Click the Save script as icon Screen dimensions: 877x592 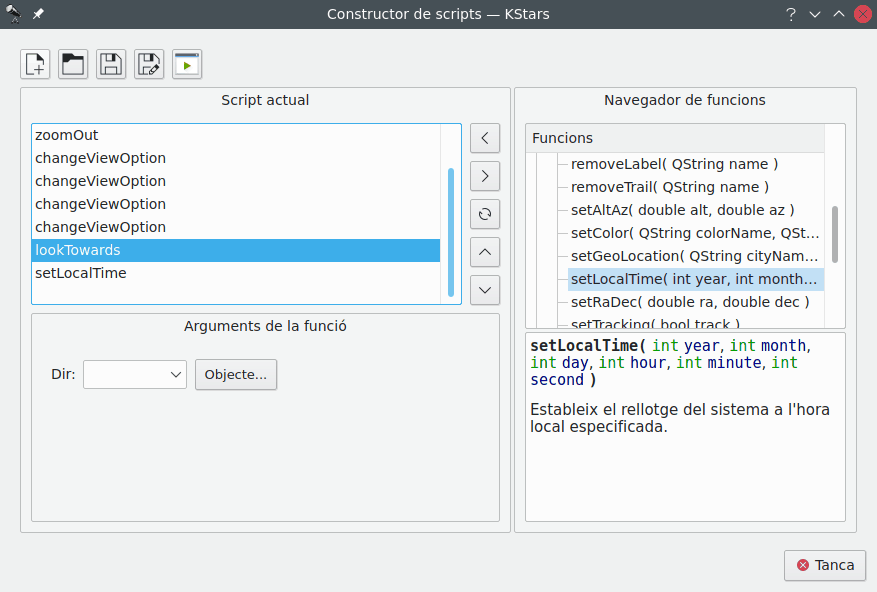click(149, 64)
